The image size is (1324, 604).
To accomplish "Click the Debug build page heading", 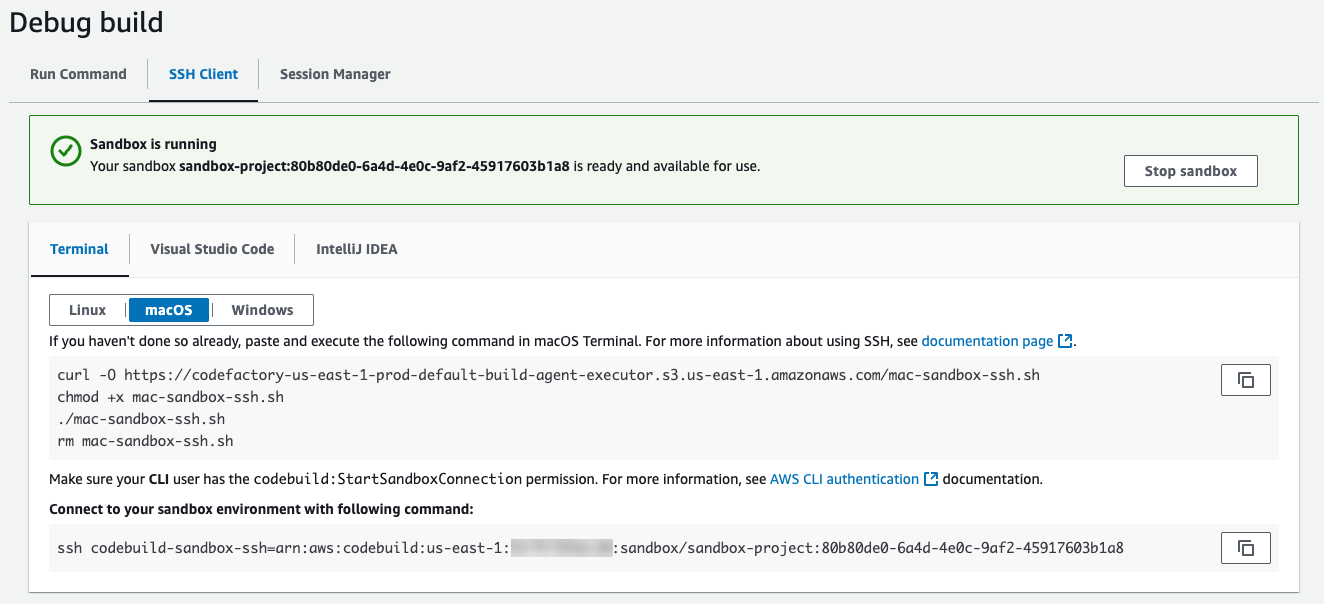I will 86,22.
